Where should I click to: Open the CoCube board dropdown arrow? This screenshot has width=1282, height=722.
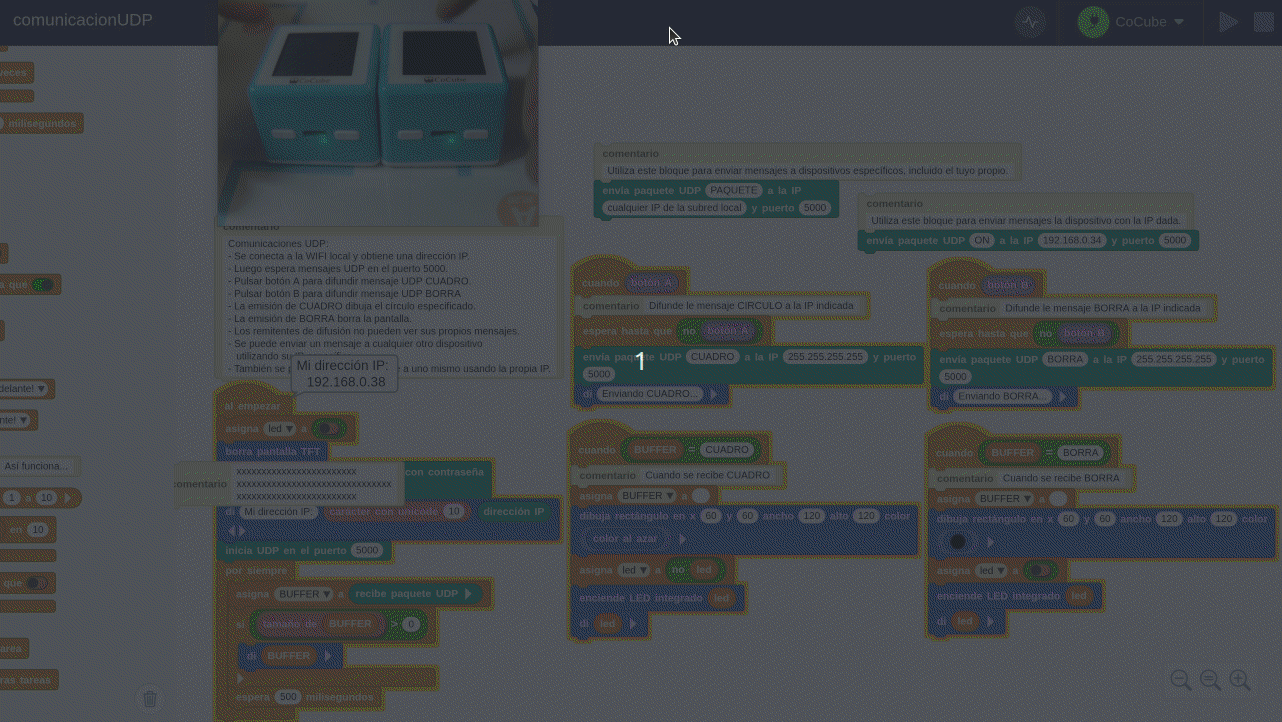pos(1179,22)
